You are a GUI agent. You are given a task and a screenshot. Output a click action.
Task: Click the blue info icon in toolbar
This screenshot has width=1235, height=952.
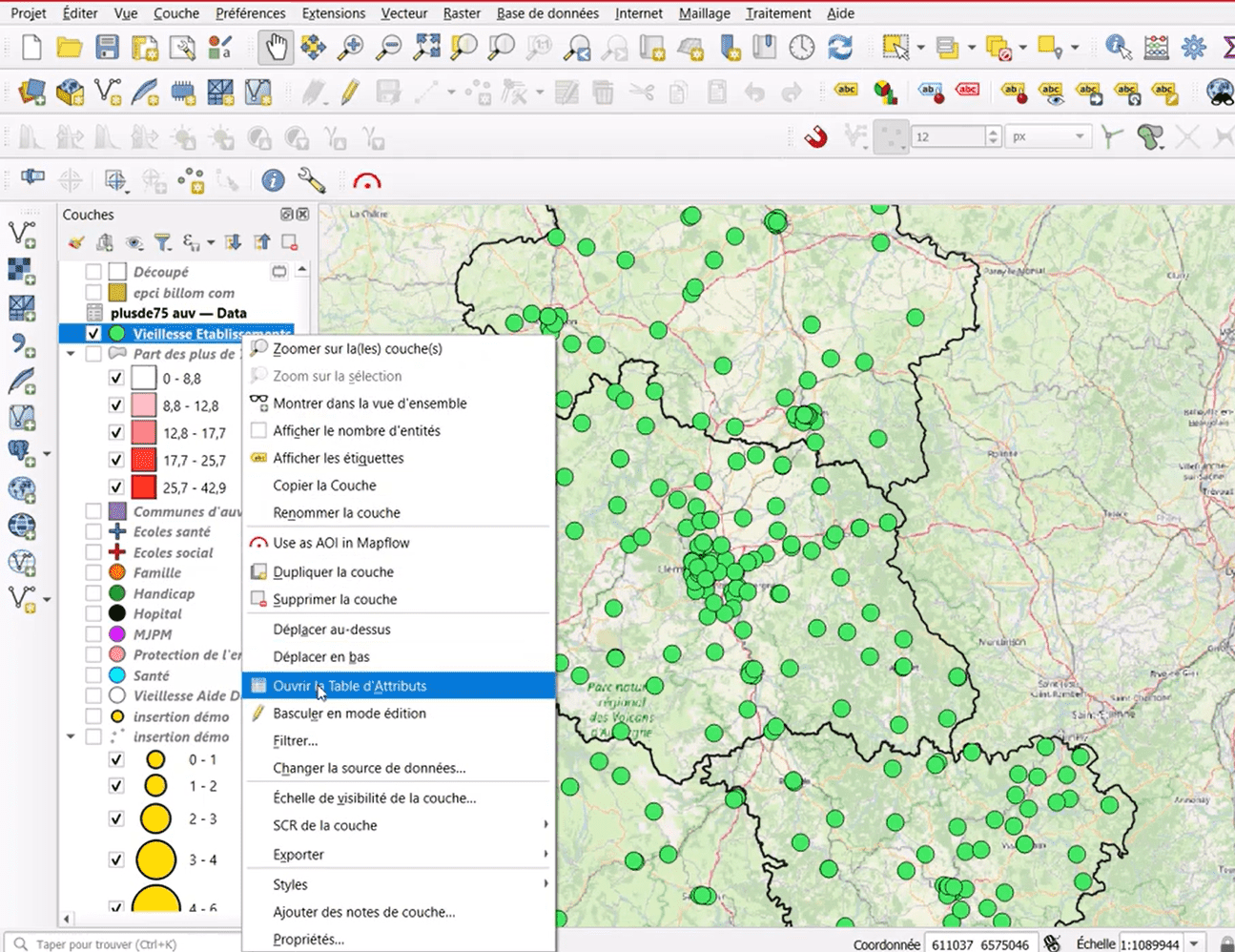(x=273, y=180)
